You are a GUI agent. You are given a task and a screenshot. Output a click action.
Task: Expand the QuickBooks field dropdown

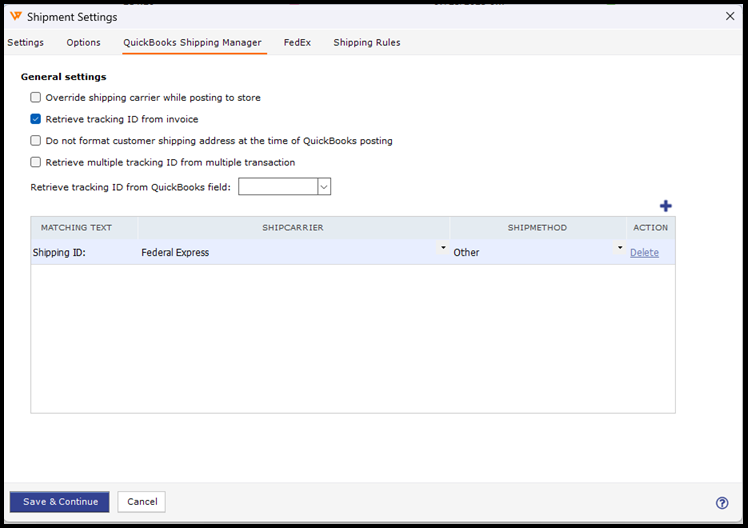pos(323,187)
